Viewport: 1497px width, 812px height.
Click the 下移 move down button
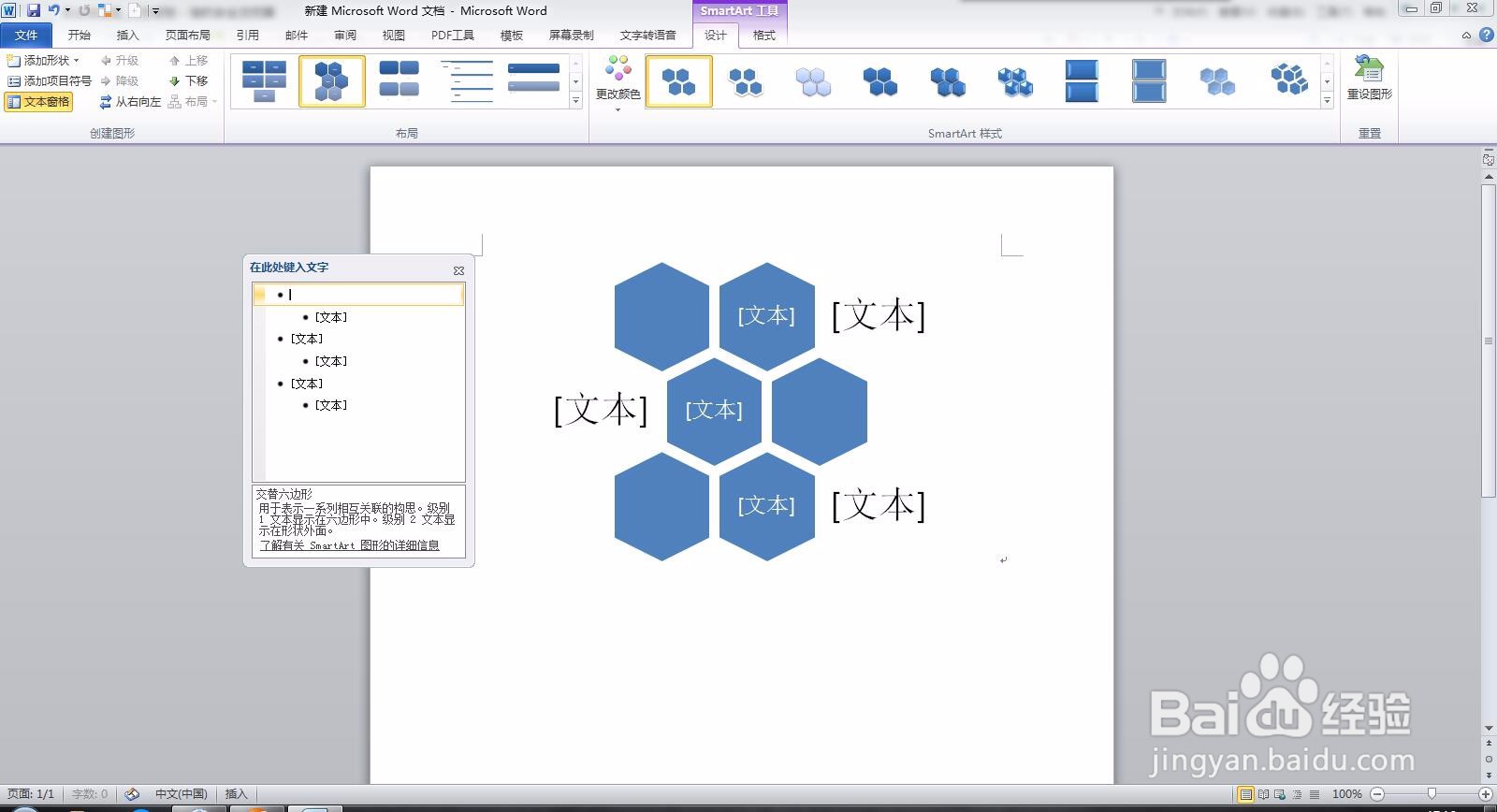[188, 81]
